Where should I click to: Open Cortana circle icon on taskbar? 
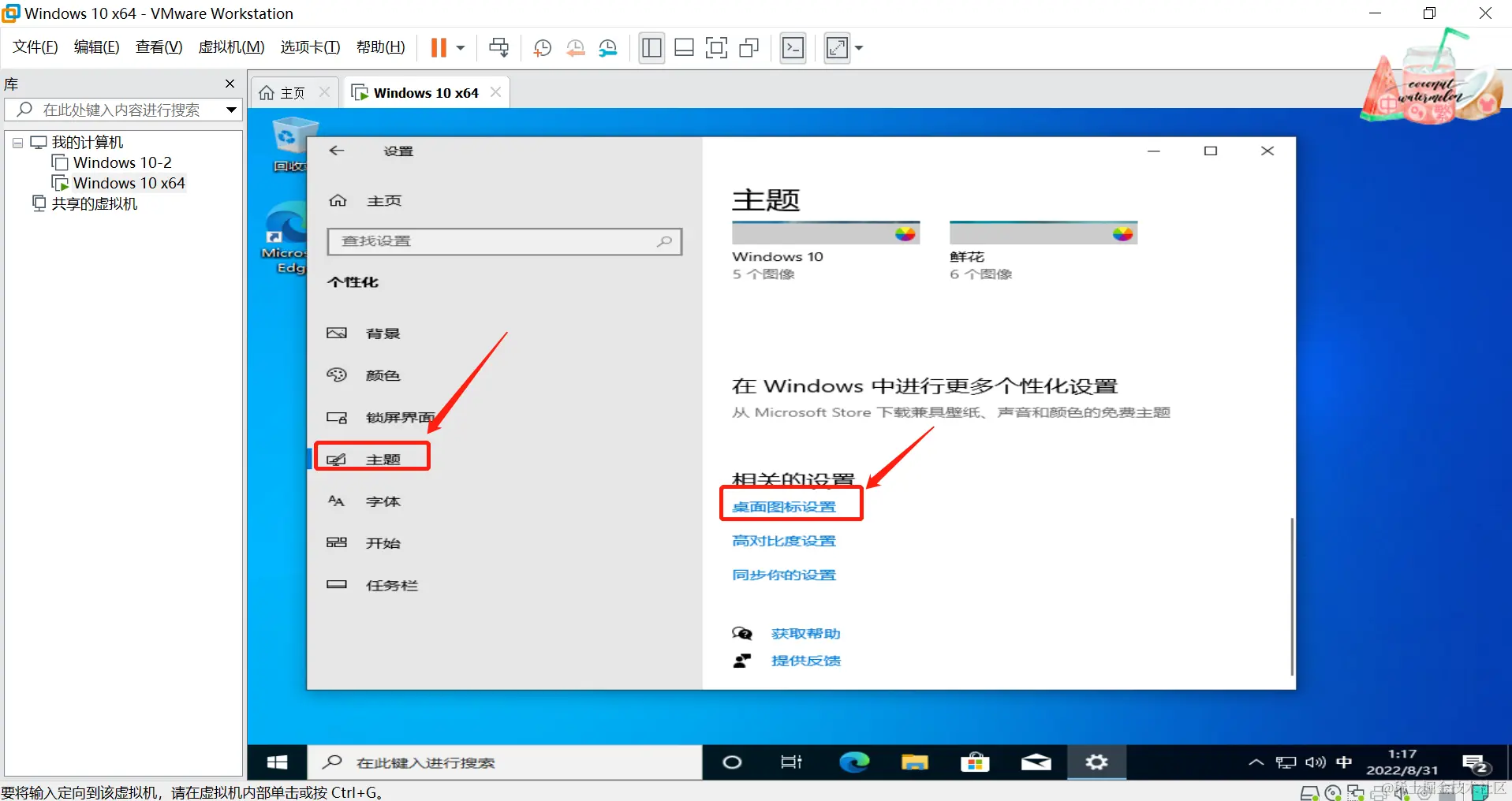click(732, 762)
